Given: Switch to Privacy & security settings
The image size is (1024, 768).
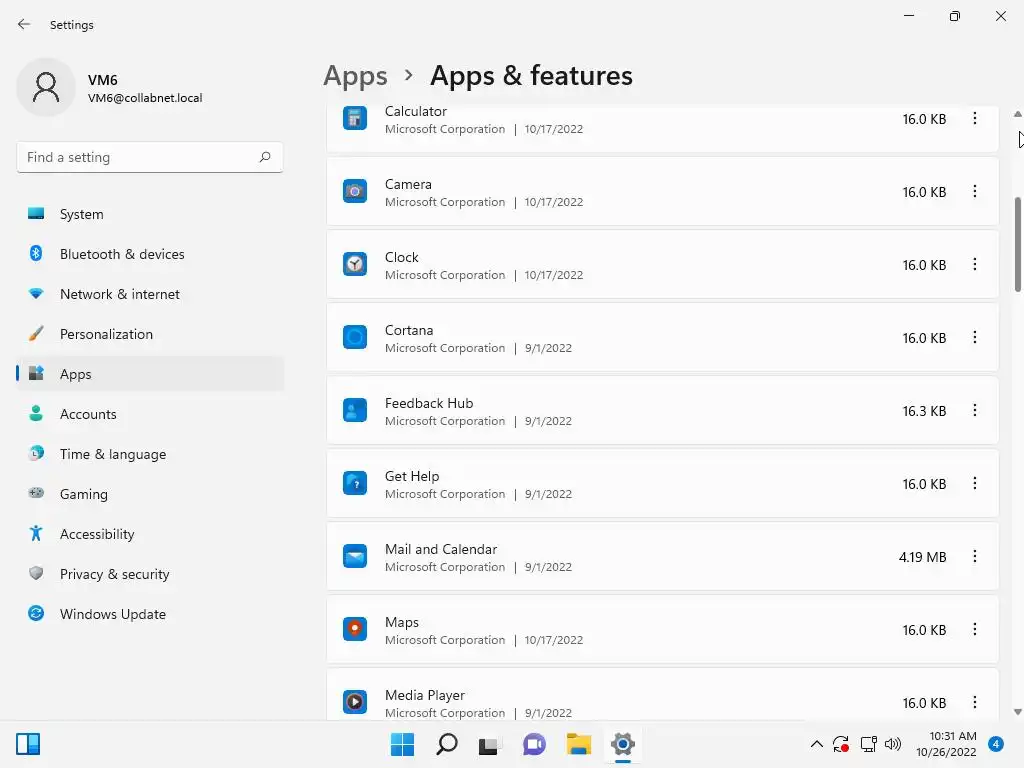Looking at the screenshot, I should 114,574.
